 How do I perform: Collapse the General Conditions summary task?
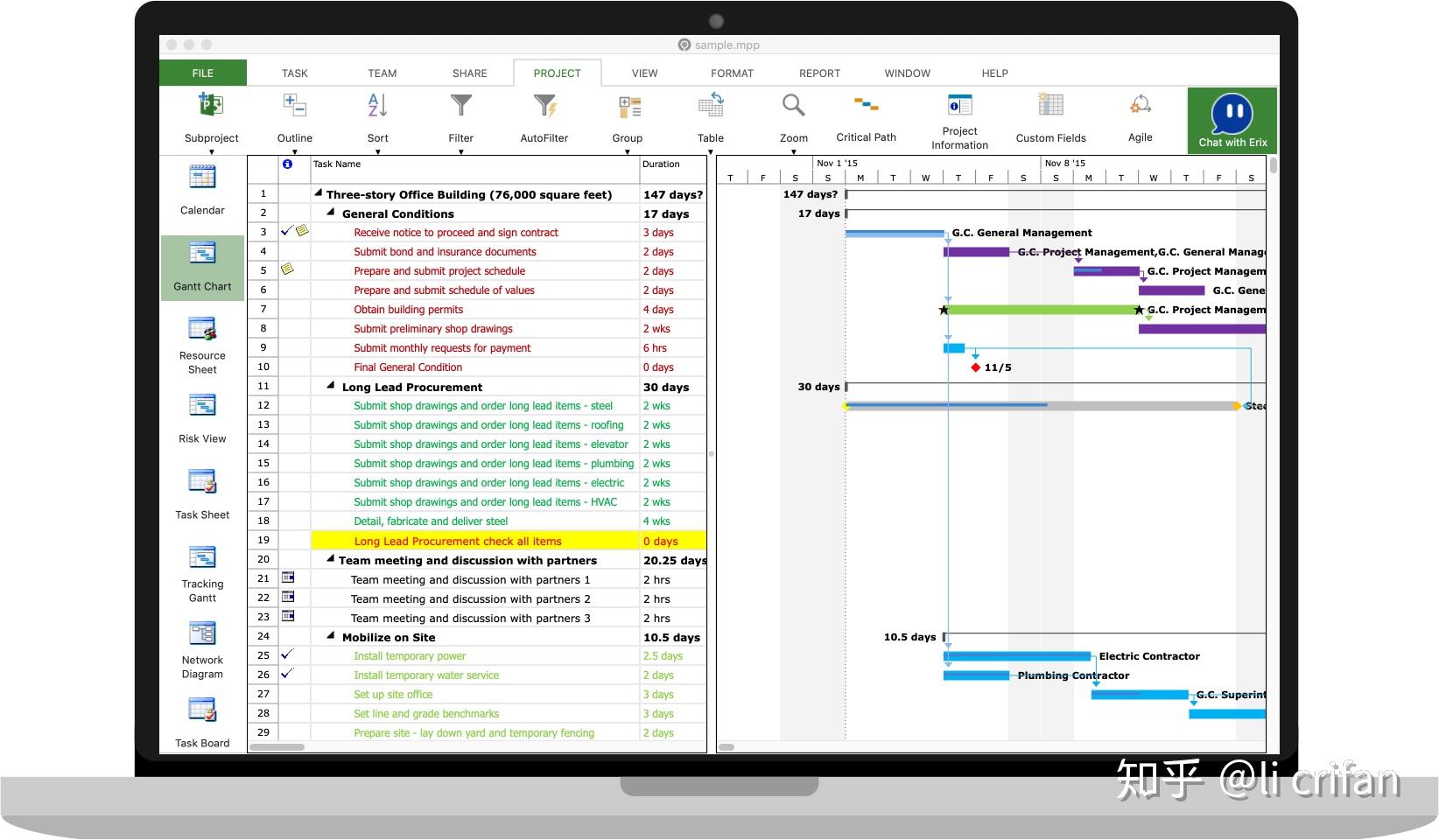tap(331, 213)
